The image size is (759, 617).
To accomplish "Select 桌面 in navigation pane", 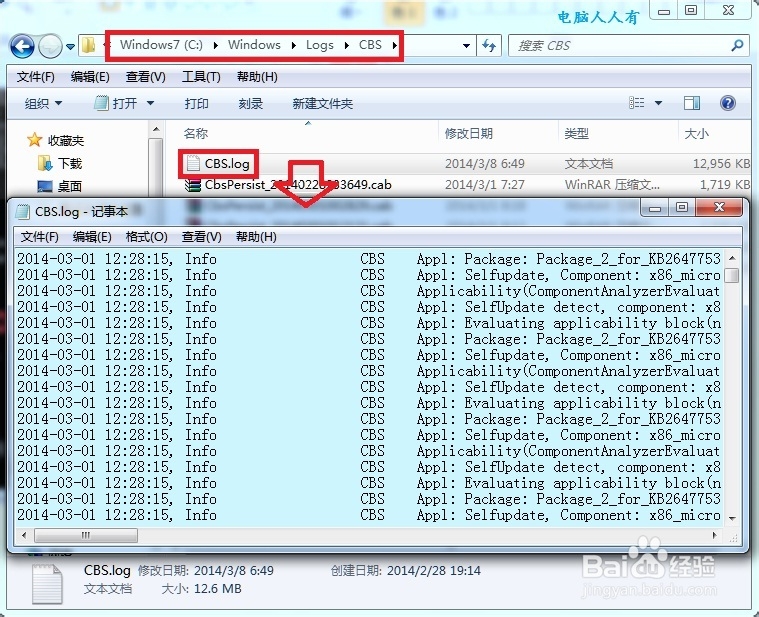I will click(70, 186).
